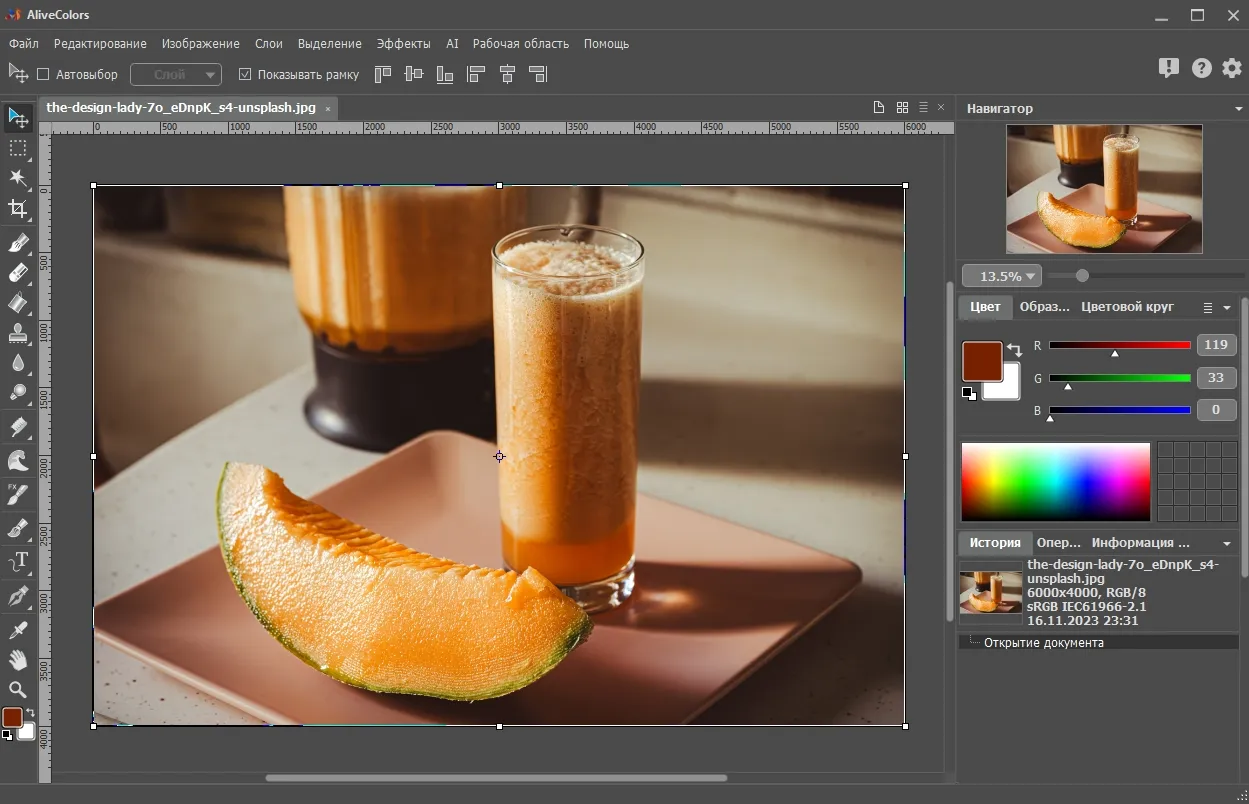Click the help question mark button
Image resolution: width=1249 pixels, height=804 pixels.
(1200, 67)
